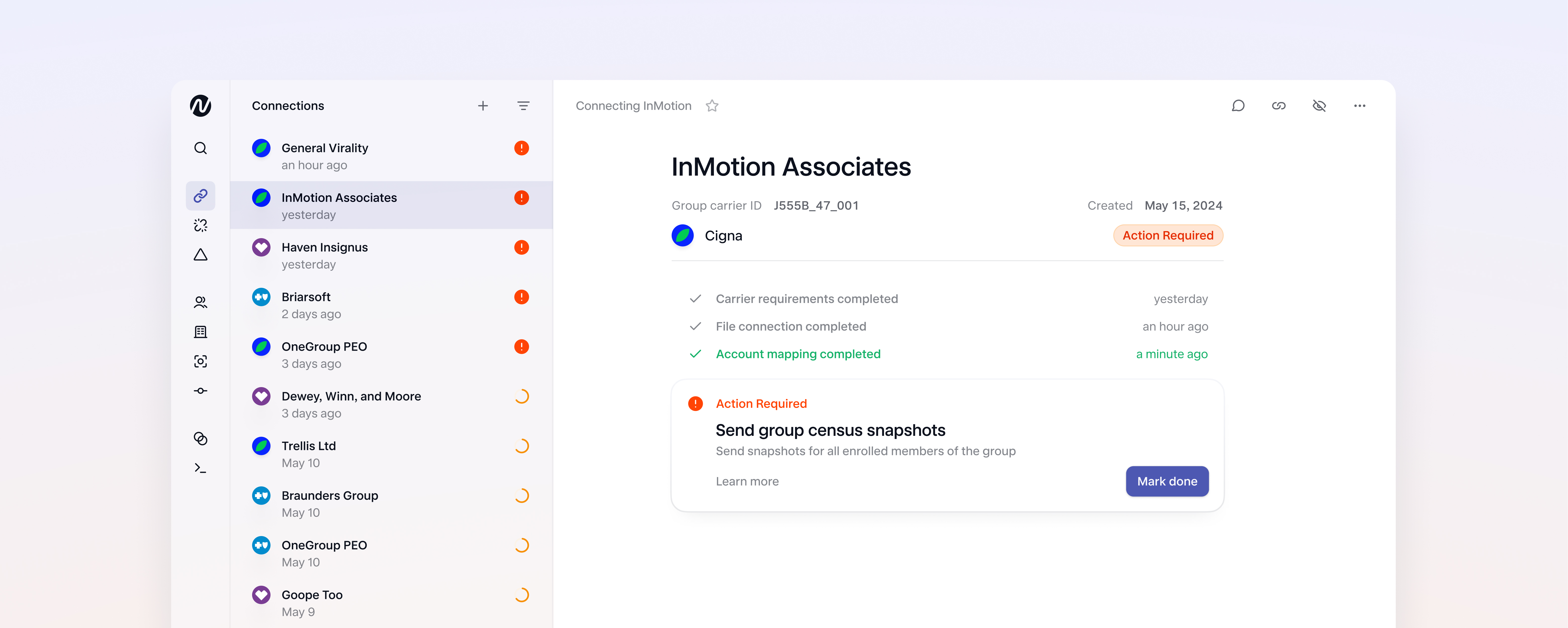
Task: Star the Connecting InMotion page
Action: (712, 106)
